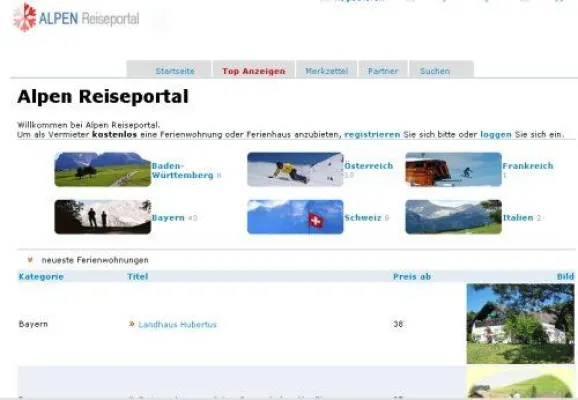Click the Bayern hikers silhouette thumbnail
This screenshot has width=578, height=400.
point(103,217)
